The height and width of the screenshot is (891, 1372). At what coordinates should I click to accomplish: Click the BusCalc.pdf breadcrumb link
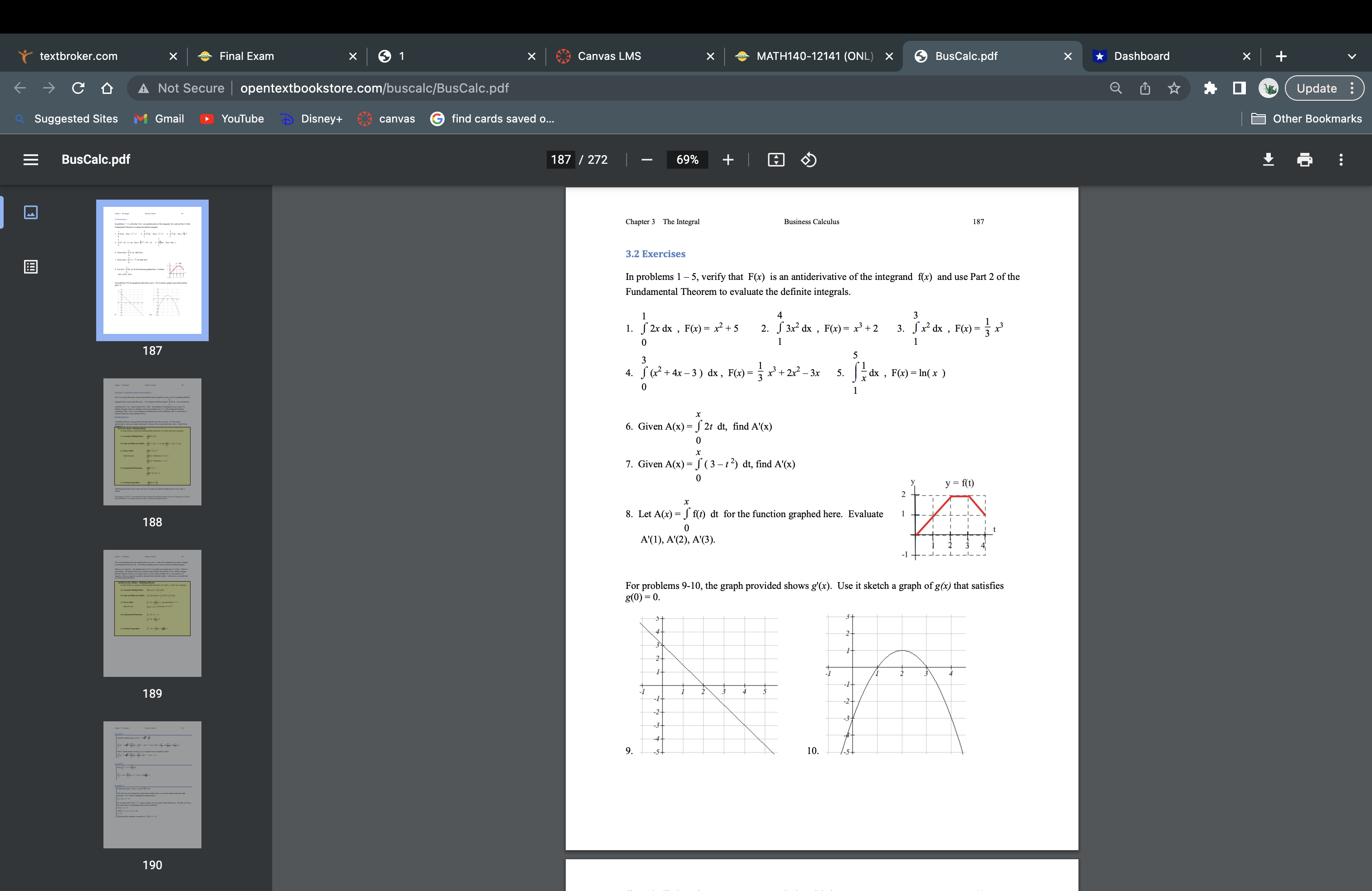(x=97, y=159)
